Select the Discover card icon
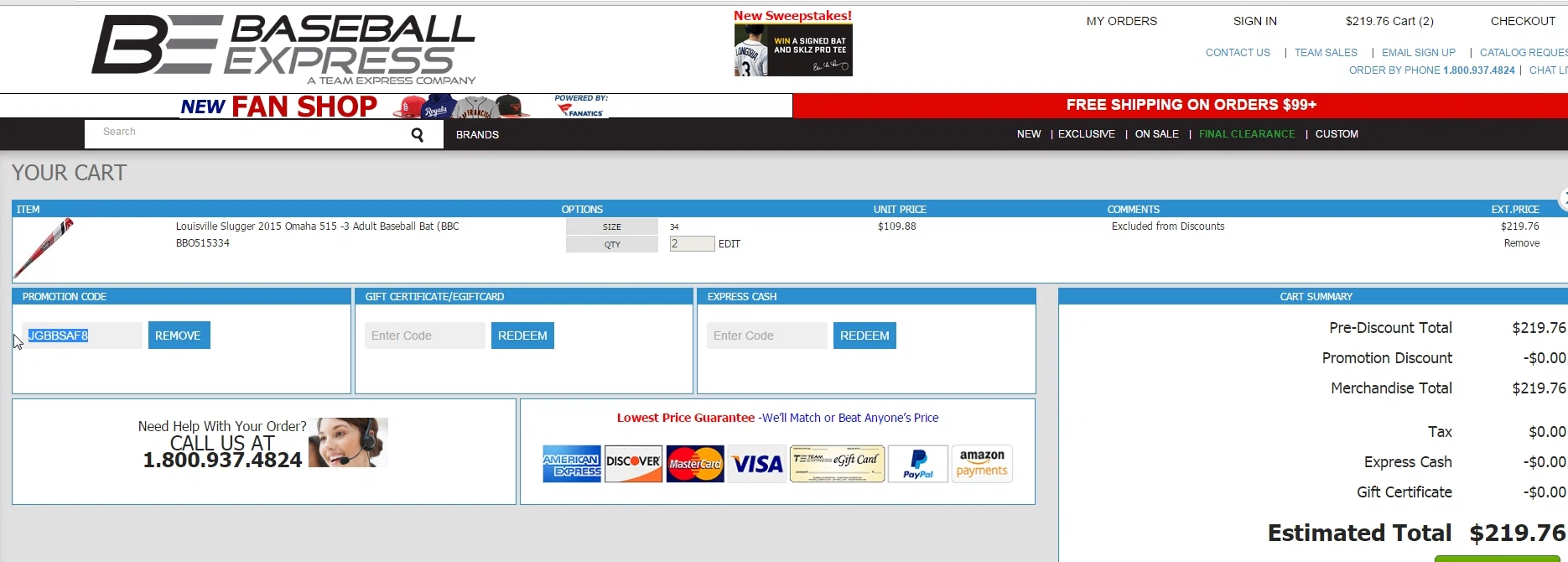 tap(633, 464)
